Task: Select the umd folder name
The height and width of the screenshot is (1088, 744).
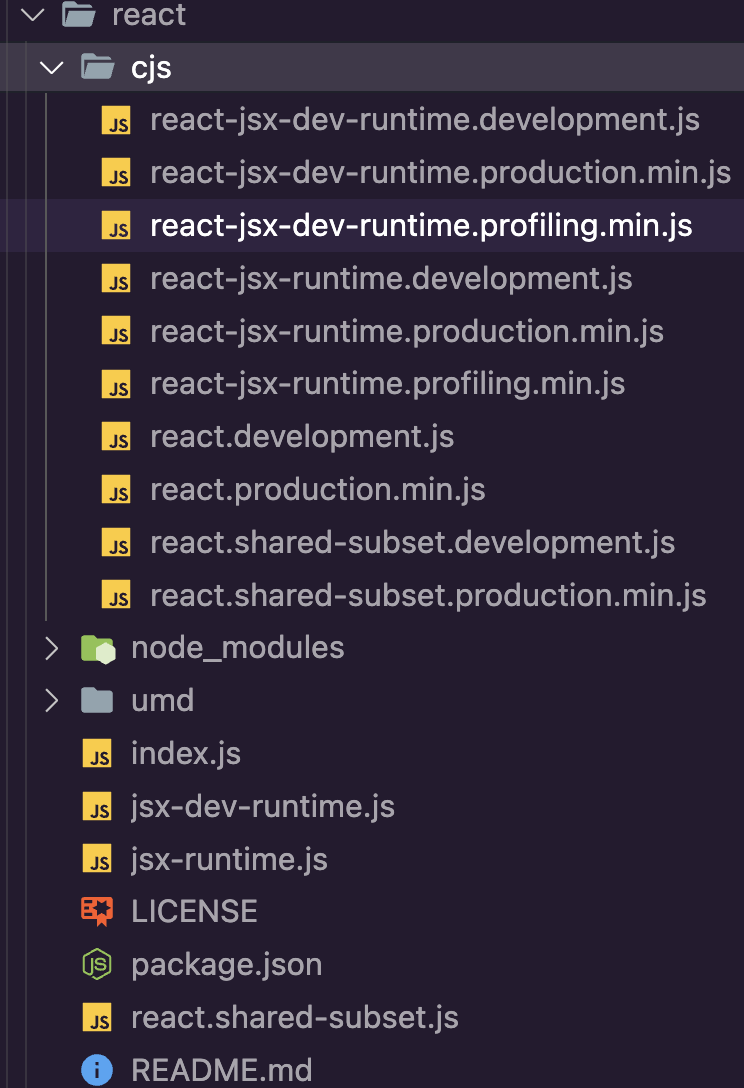Action: pos(162,701)
